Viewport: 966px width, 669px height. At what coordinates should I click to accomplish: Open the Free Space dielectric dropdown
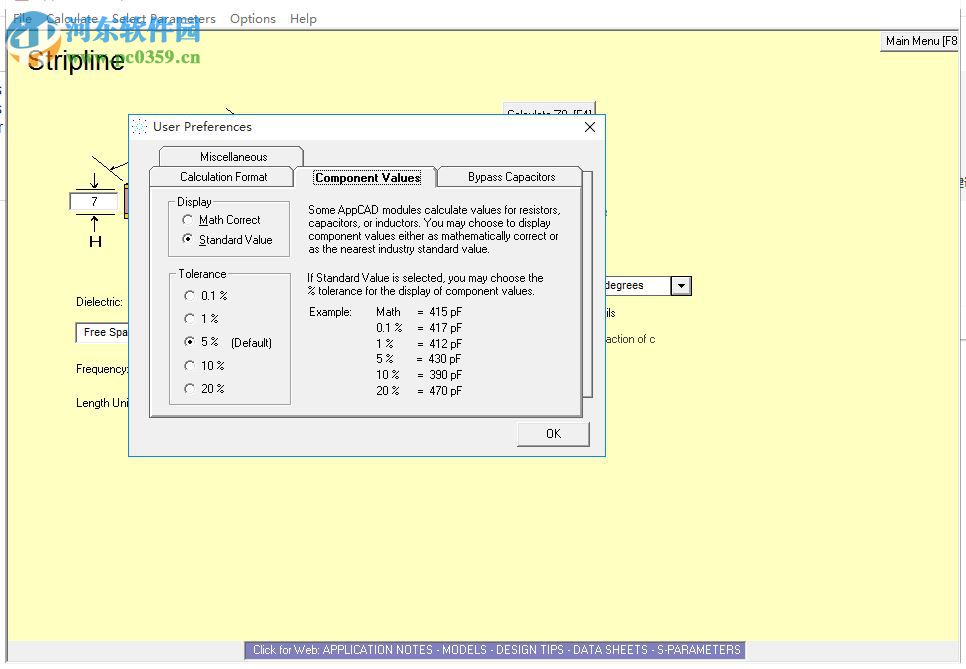100,332
